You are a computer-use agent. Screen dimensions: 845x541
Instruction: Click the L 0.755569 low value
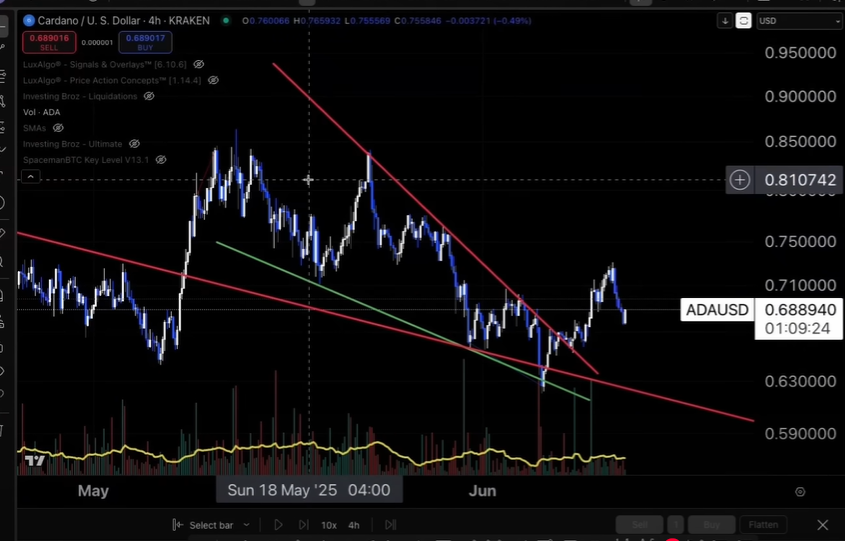click(368, 21)
